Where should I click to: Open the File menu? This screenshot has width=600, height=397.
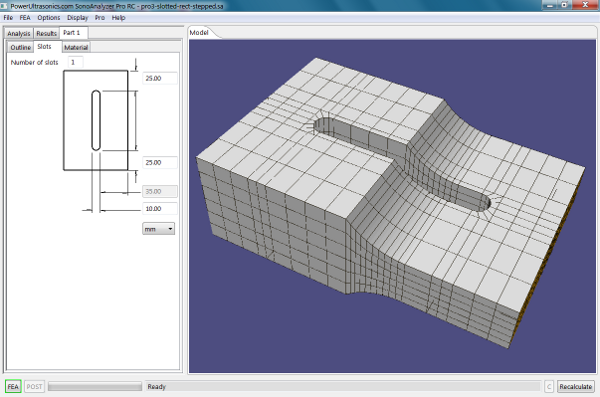(8, 18)
